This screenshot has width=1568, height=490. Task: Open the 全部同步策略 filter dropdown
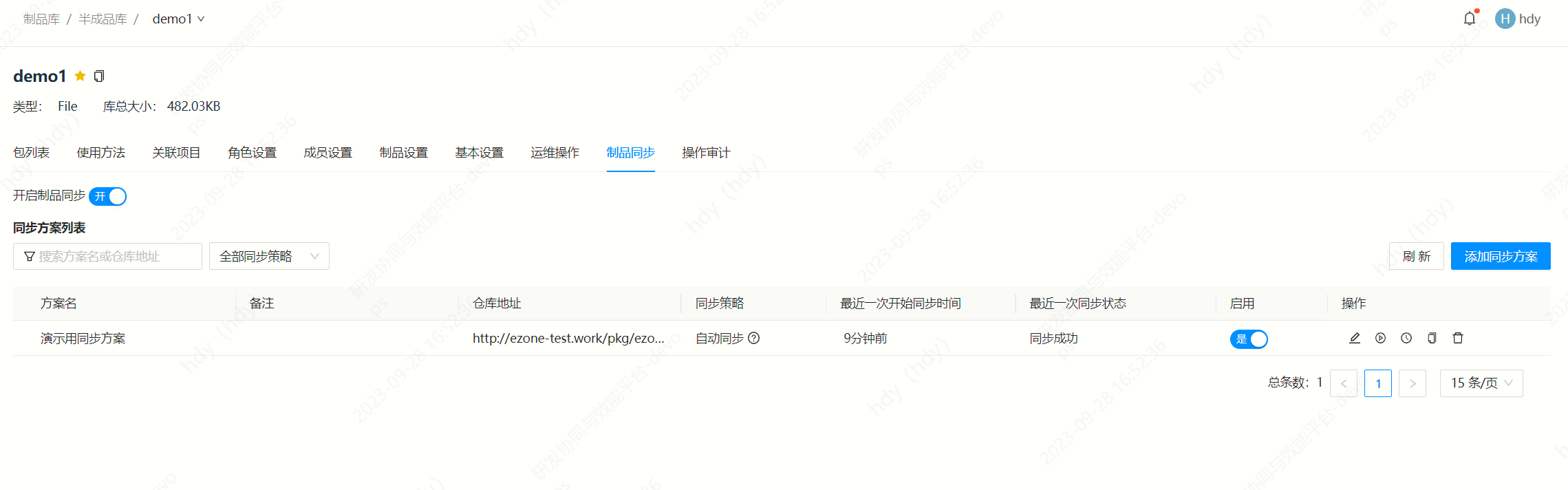[269, 256]
